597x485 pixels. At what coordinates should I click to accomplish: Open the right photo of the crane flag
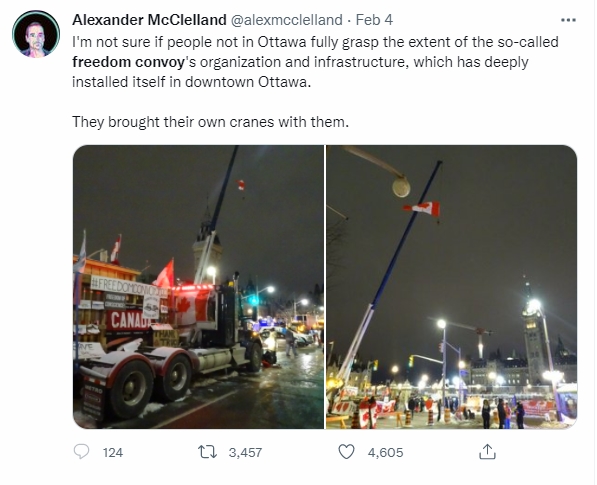coord(452,287)
